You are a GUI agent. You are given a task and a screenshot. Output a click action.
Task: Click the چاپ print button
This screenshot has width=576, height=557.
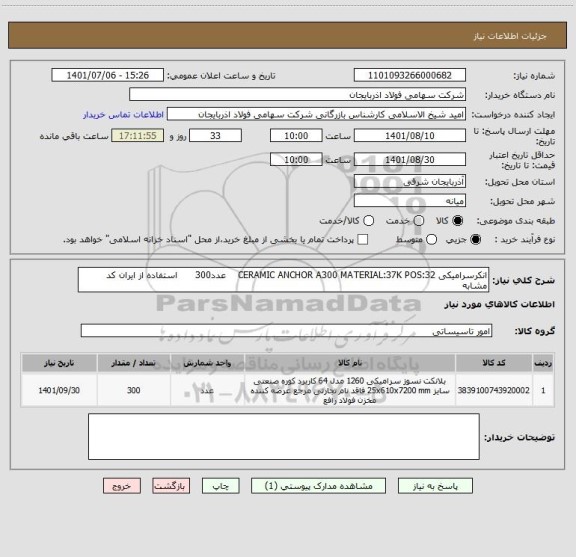221,486
